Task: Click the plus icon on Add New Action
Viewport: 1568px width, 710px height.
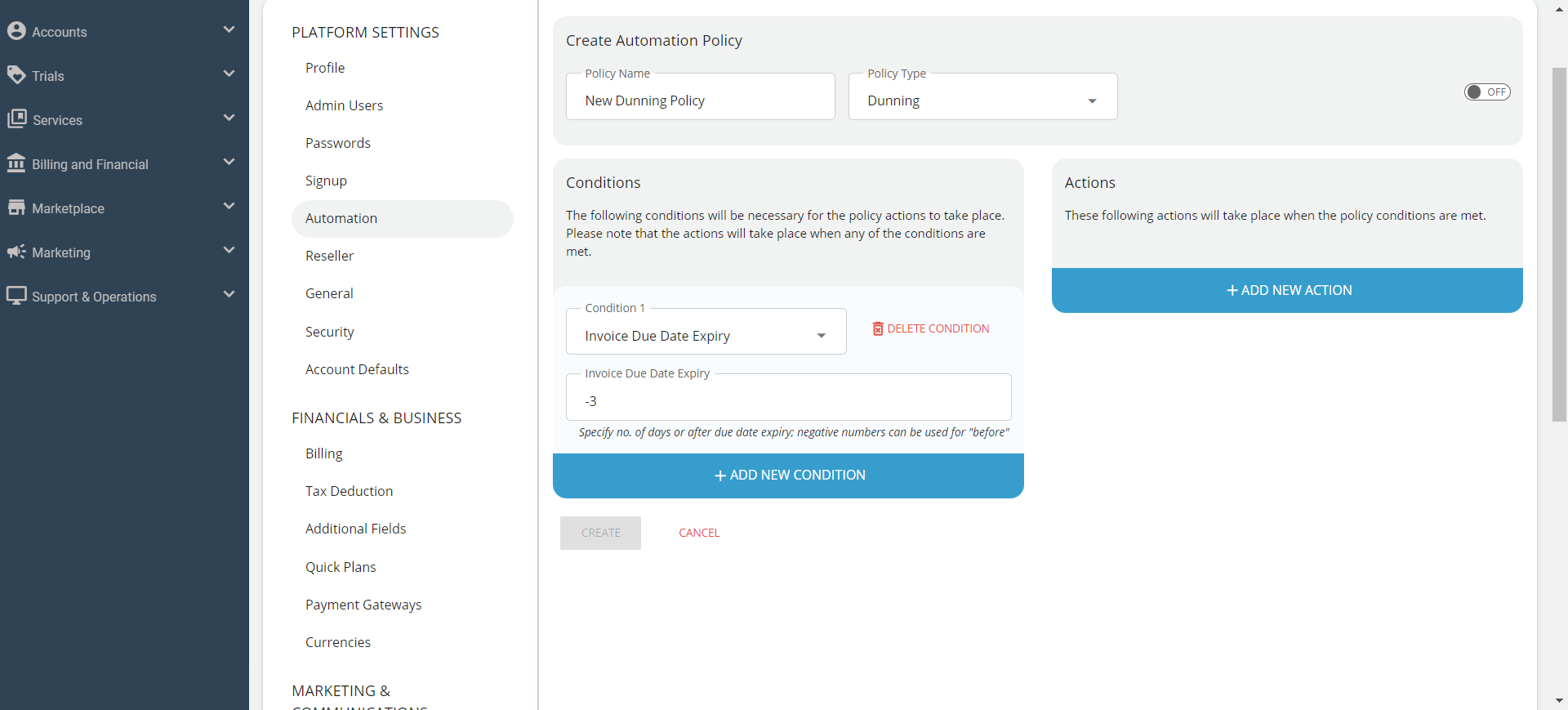Action: [1232, 291]
